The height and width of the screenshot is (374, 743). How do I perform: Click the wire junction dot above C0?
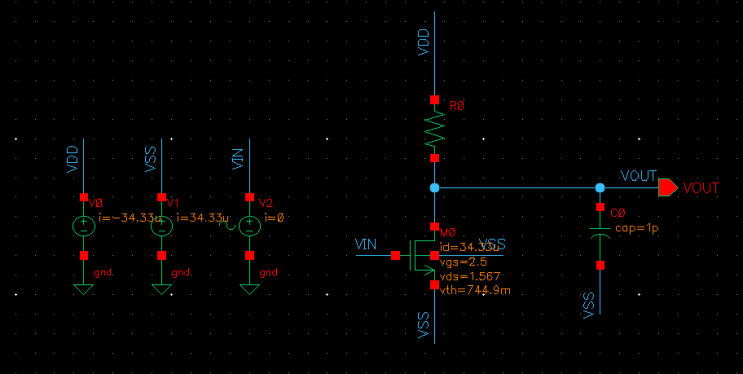(600, 188)
